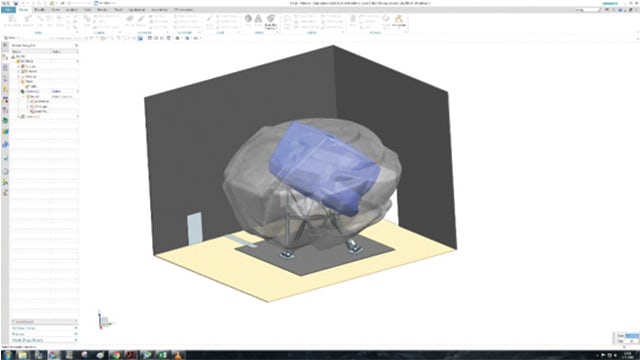This screenshot has height=360, width=640.
Task: Expand the Preview panel section
Action: click(x=44, y=334)
